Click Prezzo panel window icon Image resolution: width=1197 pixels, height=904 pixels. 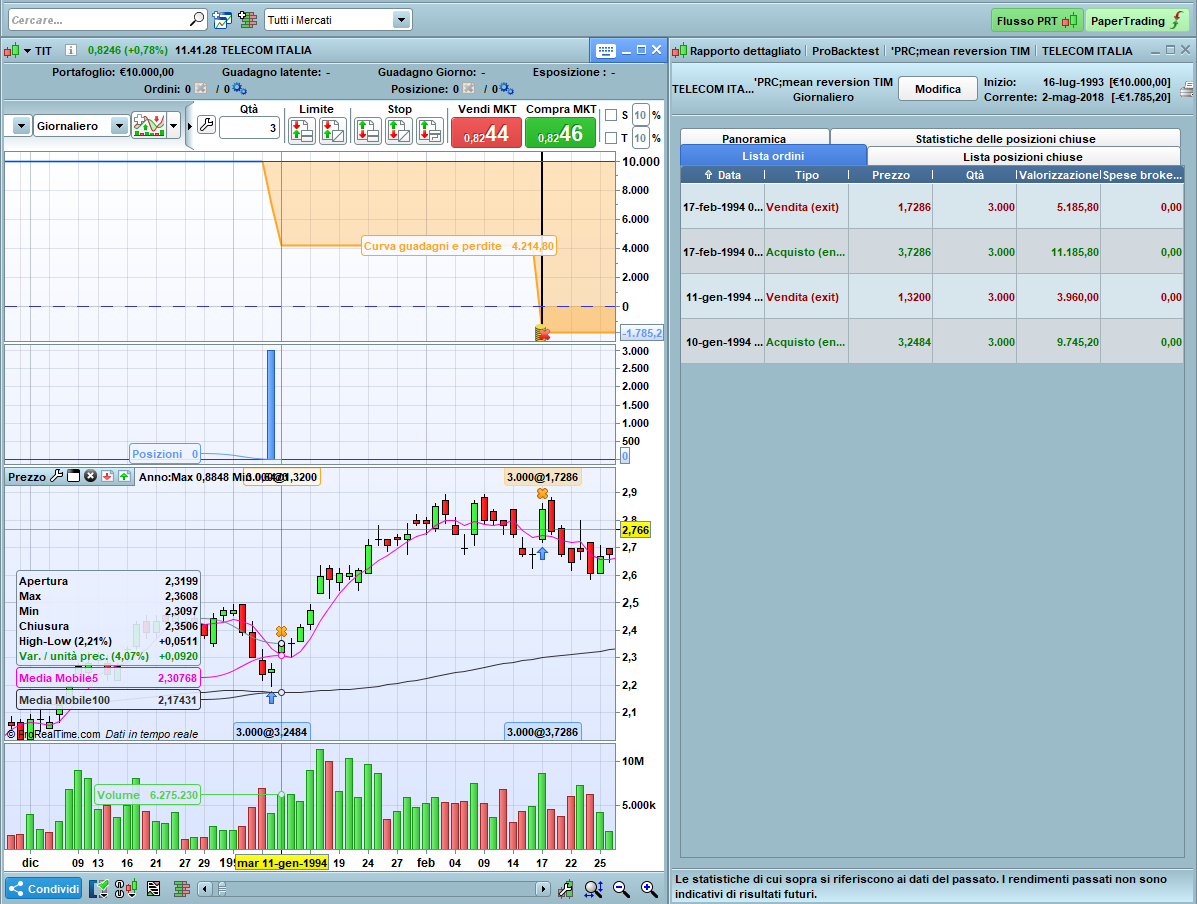point(73,476)
